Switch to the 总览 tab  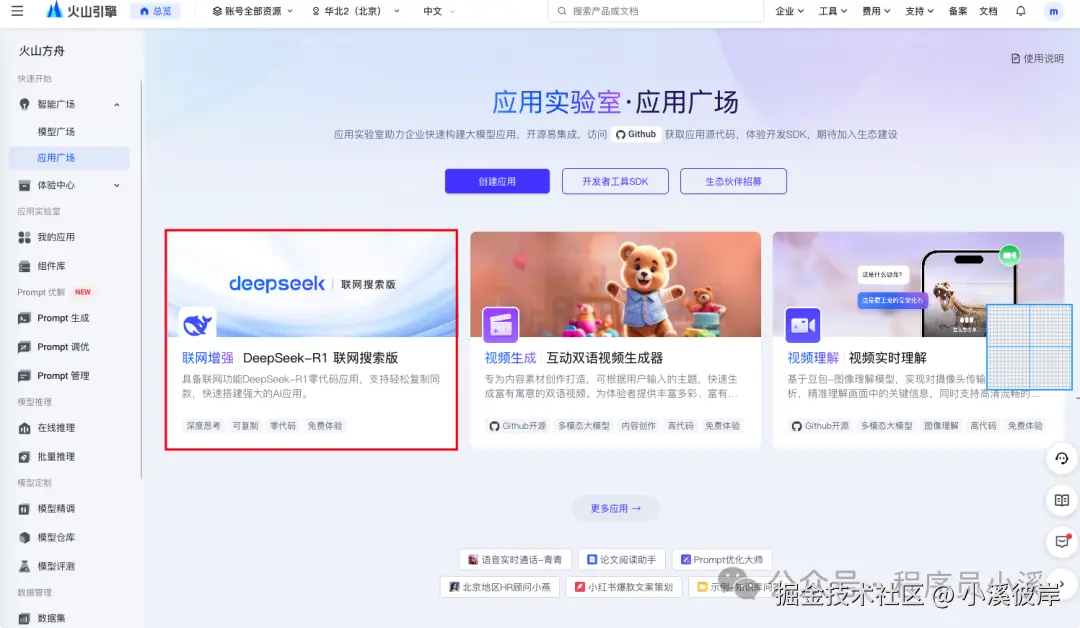(154, 11)
